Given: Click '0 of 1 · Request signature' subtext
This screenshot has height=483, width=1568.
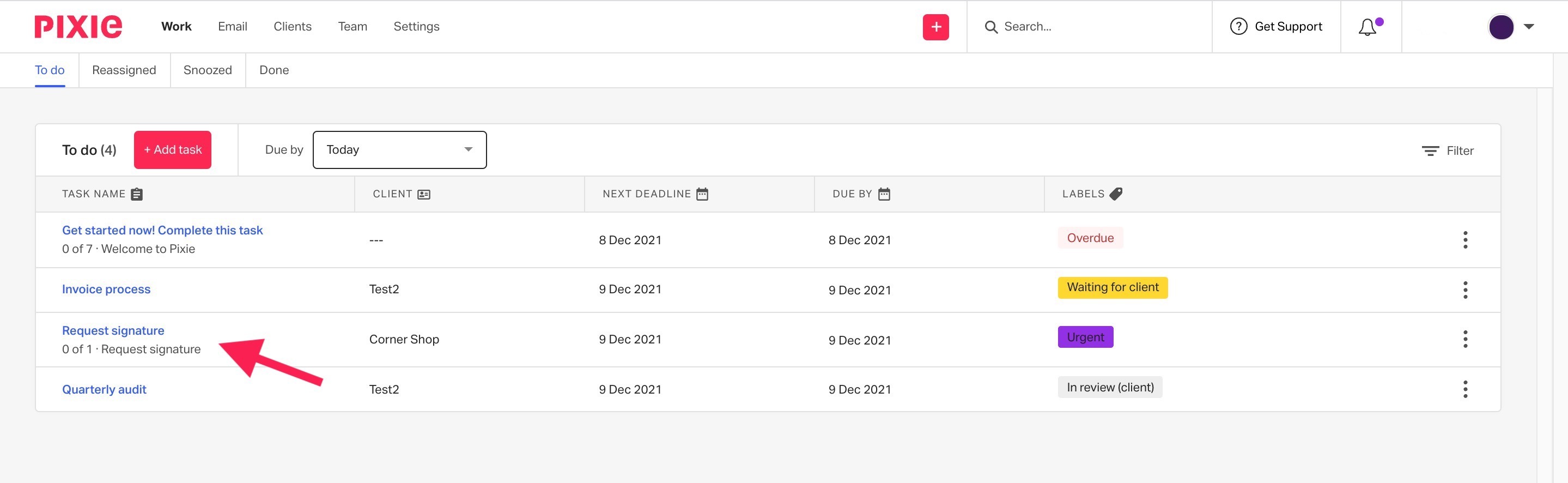Looking at the screenshot, I should [131, 349].
